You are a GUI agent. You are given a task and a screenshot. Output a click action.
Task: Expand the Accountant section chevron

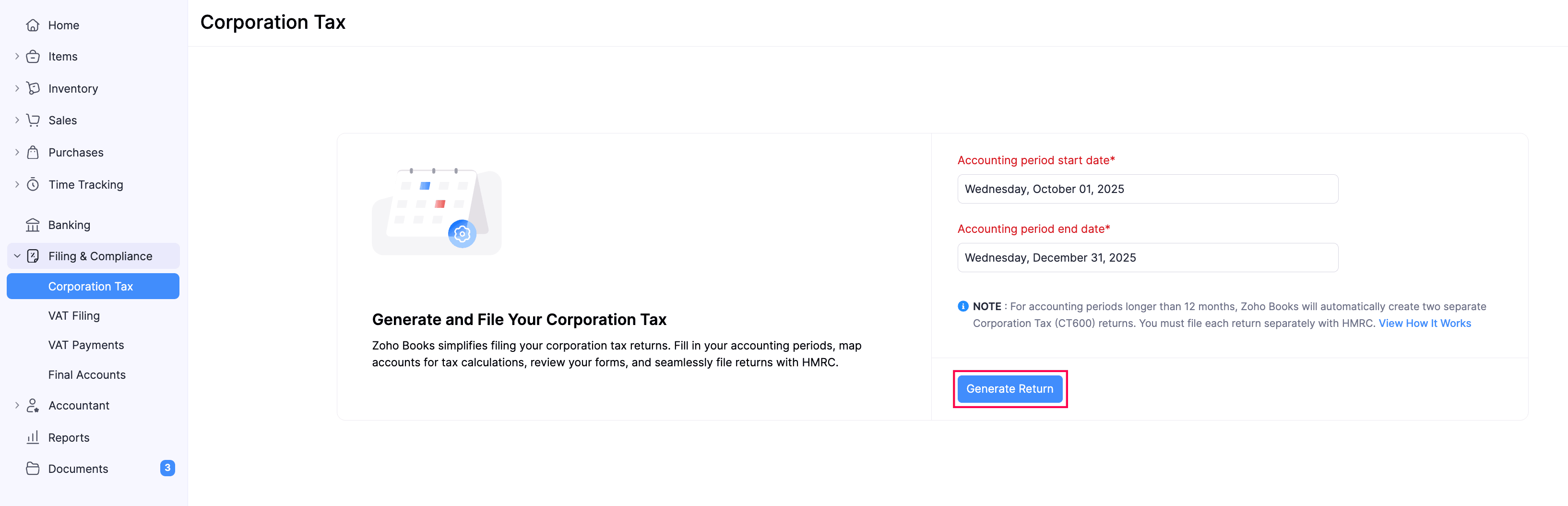tap(17, 405)
